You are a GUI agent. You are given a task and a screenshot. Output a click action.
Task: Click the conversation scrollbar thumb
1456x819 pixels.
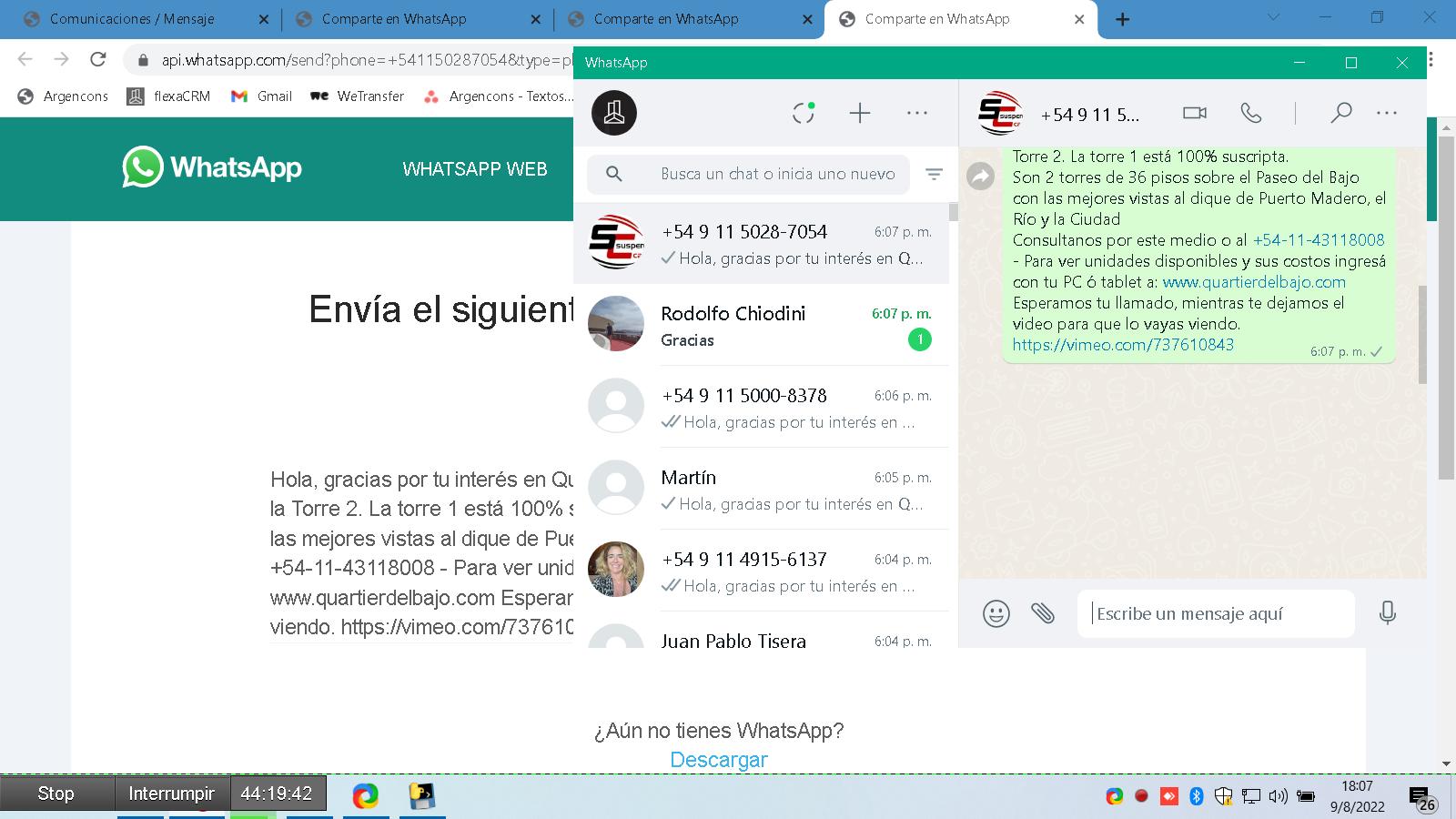(1422, 335)
